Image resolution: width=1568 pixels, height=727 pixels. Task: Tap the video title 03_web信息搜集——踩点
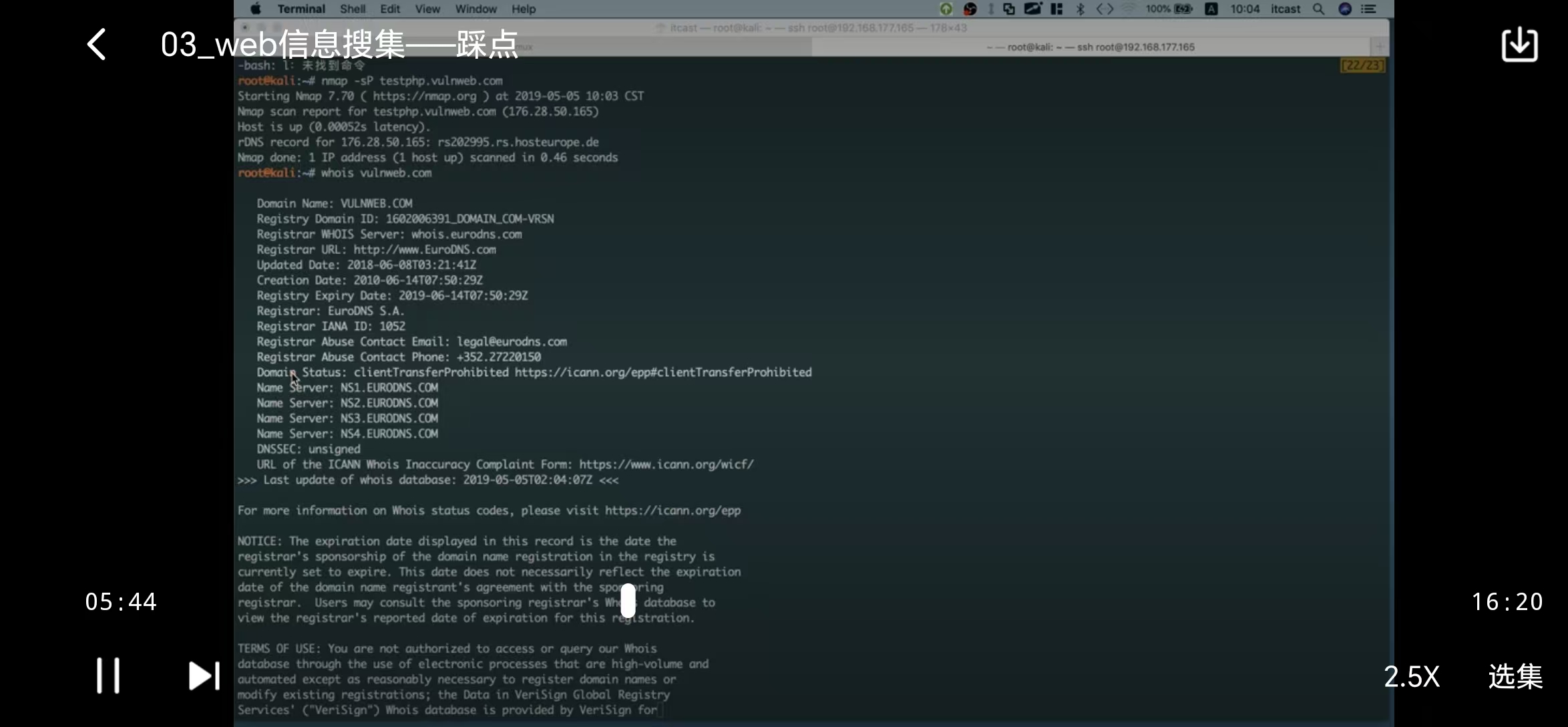click(x=339, y=45)
